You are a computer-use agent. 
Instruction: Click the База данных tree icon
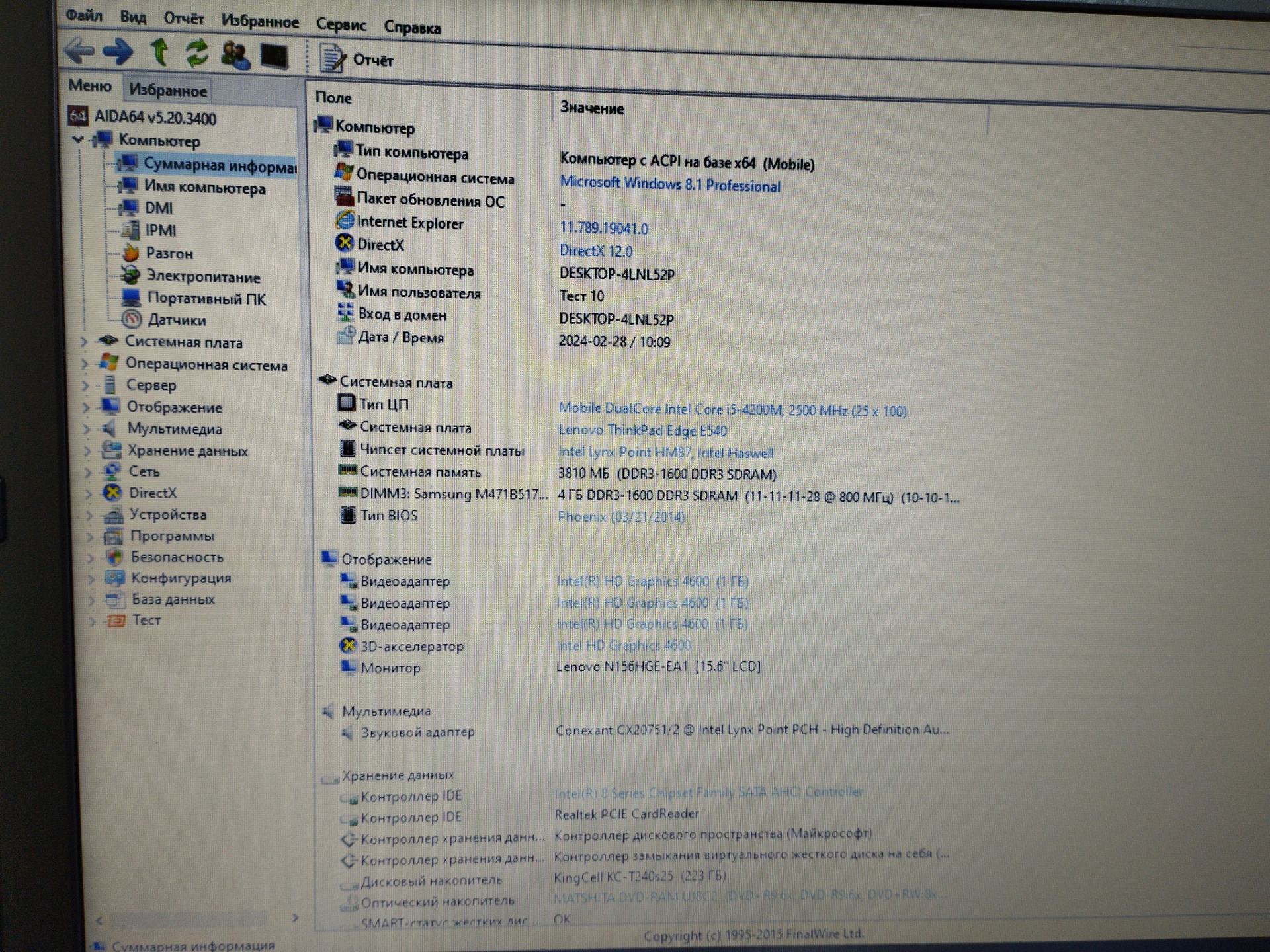pyautogui.click(x=116, y=599)
